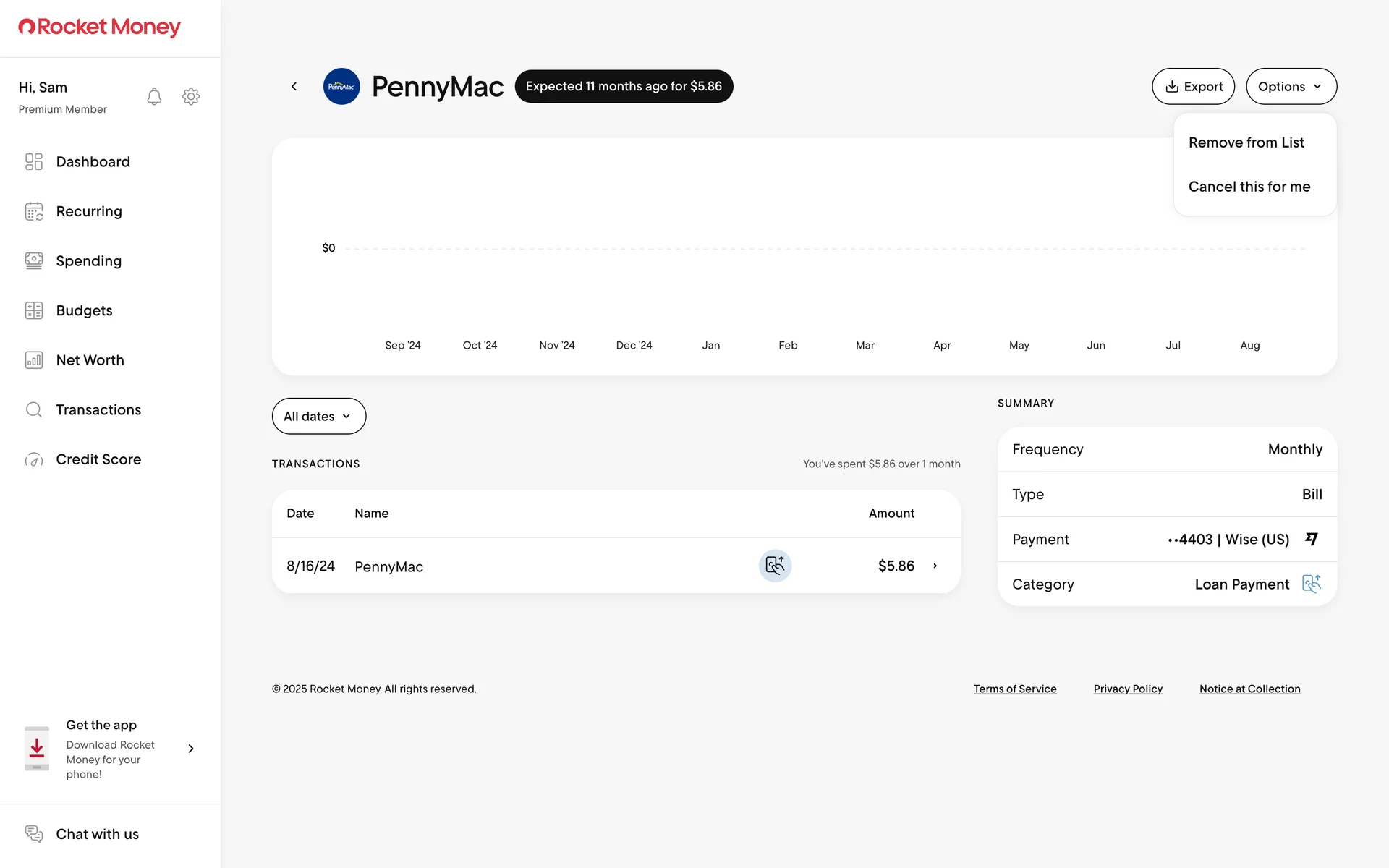Screen dimensions: 1389x868
Task: Choose Cancel this for me option
Action: point(1249,187)
